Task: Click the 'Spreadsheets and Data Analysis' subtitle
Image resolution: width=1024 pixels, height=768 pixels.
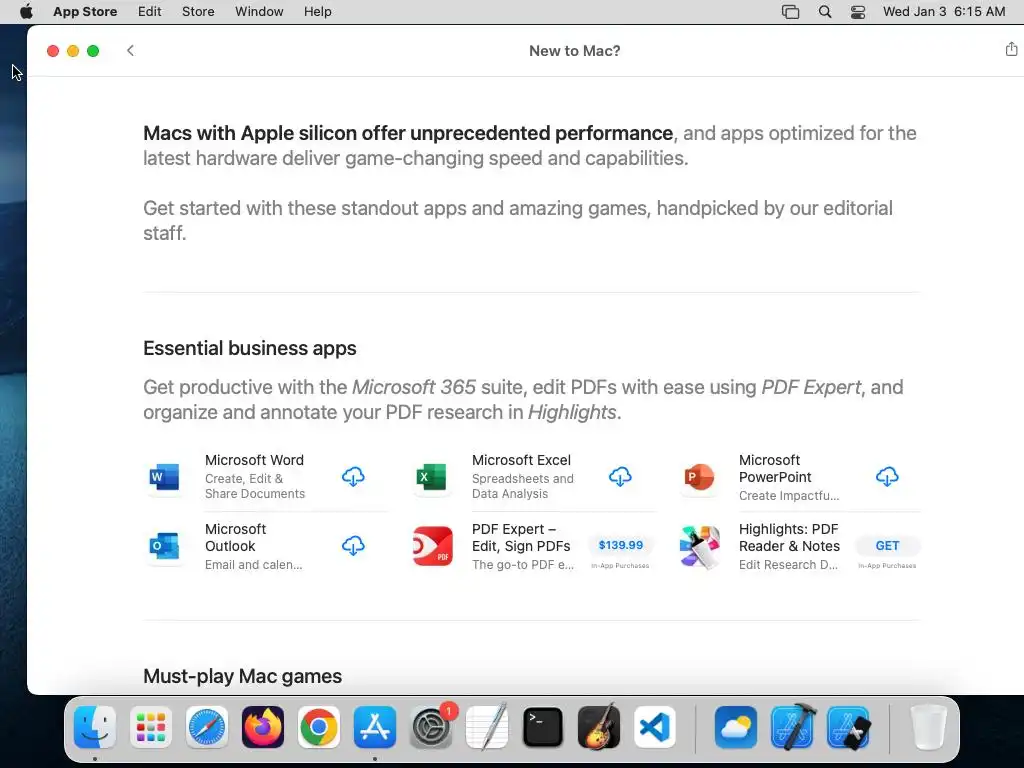Action: coord(522,486)
